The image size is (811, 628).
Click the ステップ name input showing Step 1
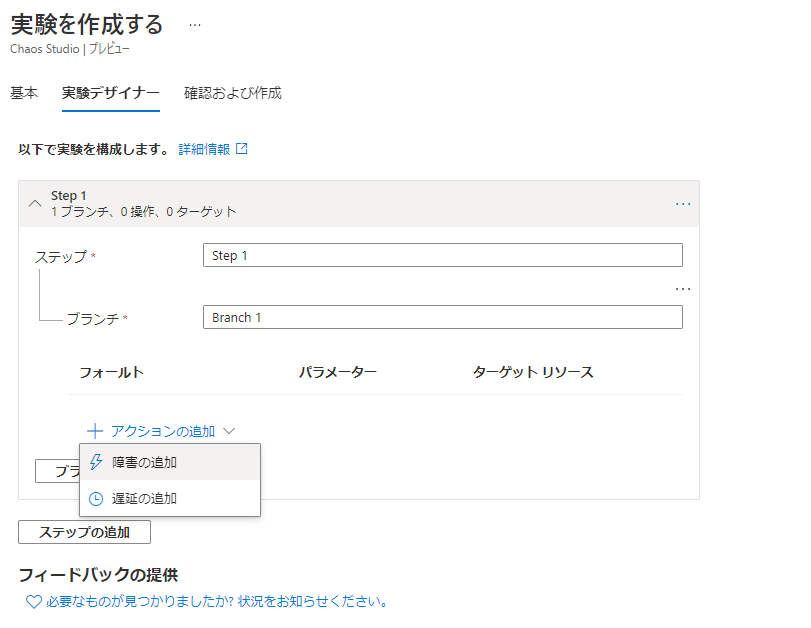pos(443,254)
